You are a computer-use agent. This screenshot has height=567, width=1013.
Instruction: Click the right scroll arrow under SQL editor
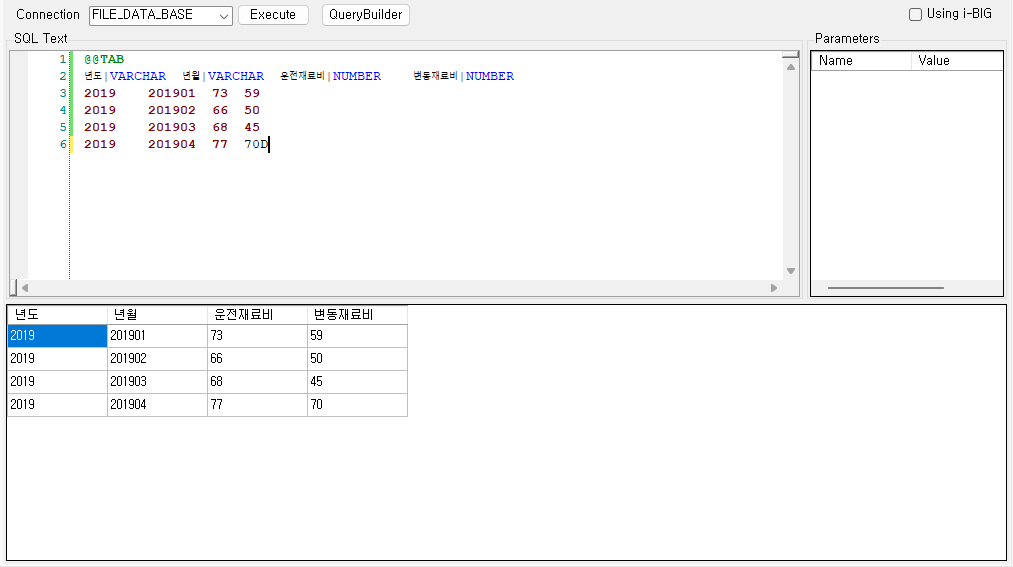pyautogui.click(x=773, y=288)
